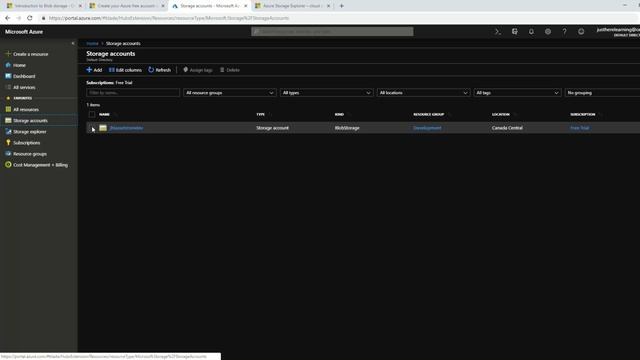Open Resource groups in the sidebar menu
This screenshot has height=360, width=640.
[x=30, y=154]
